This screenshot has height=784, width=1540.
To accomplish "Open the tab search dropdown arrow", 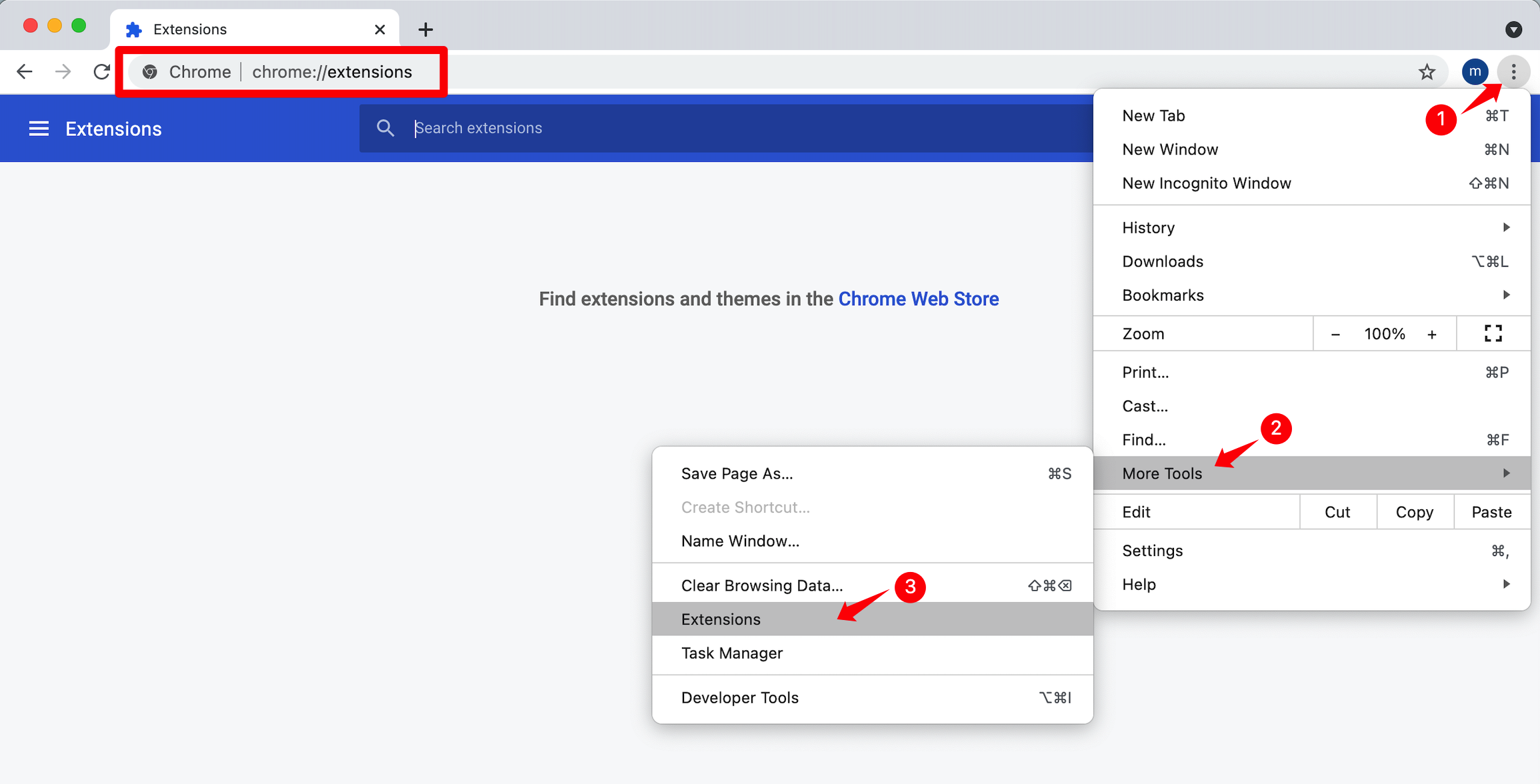I will point(1514,29).
